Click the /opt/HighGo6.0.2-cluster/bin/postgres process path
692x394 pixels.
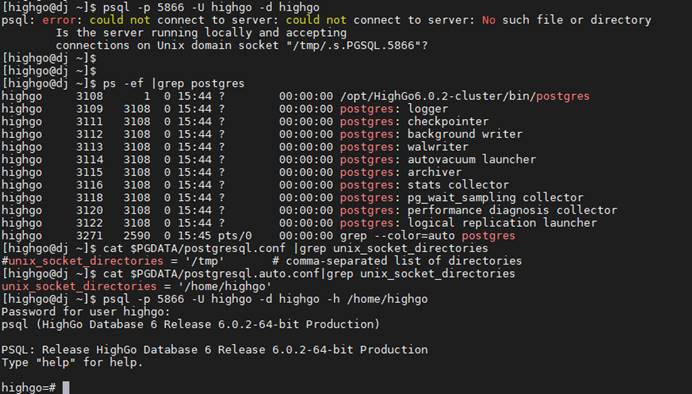tap(465, 96)
